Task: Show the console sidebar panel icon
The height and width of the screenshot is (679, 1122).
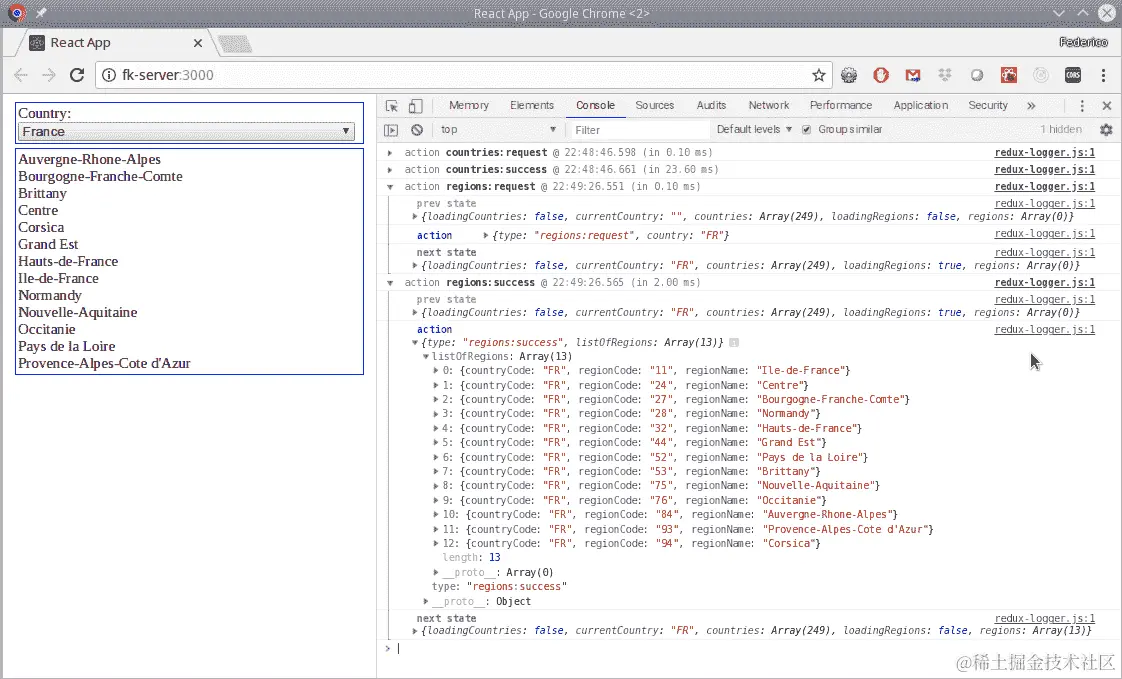Action: pyautogui.click(x=392, y=130)
